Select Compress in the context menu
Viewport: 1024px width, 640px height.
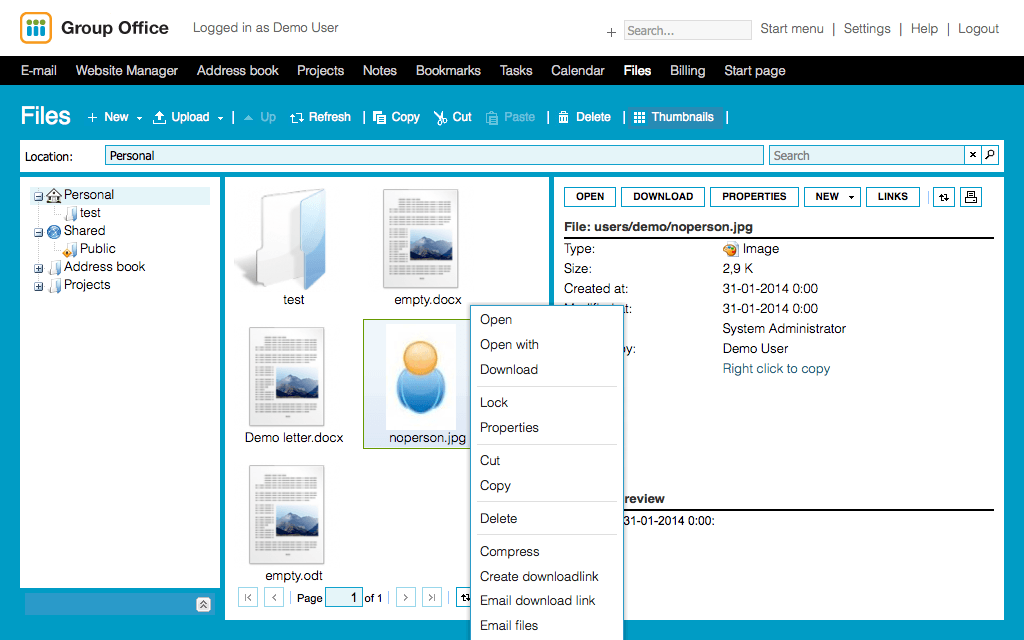click(x=509, y=552)
